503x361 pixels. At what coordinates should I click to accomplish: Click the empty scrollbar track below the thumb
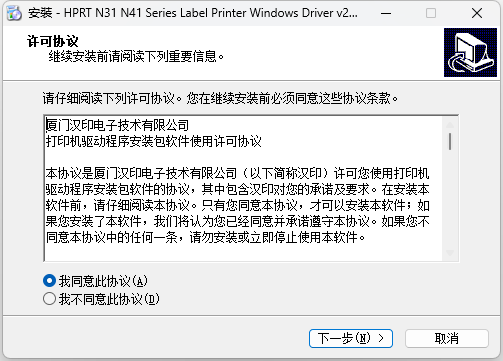point(450,199)
